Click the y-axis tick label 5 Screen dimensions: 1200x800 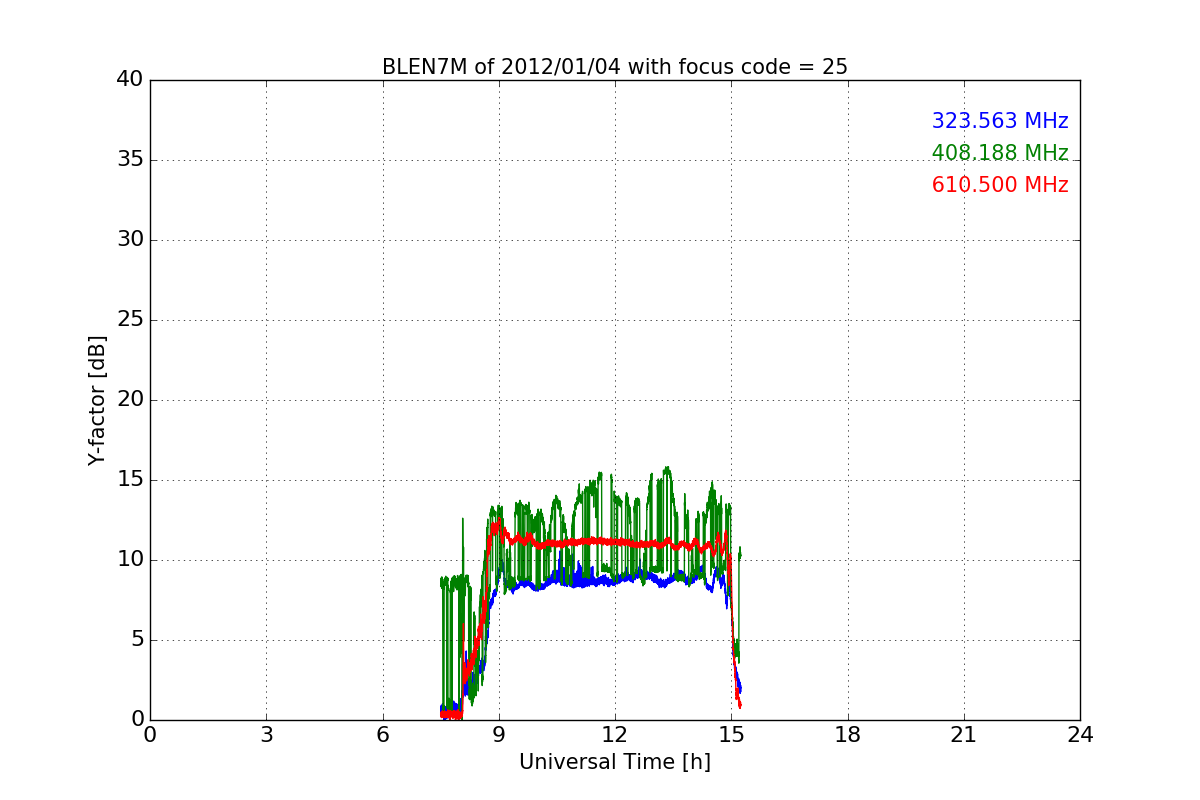pos(137,640)
